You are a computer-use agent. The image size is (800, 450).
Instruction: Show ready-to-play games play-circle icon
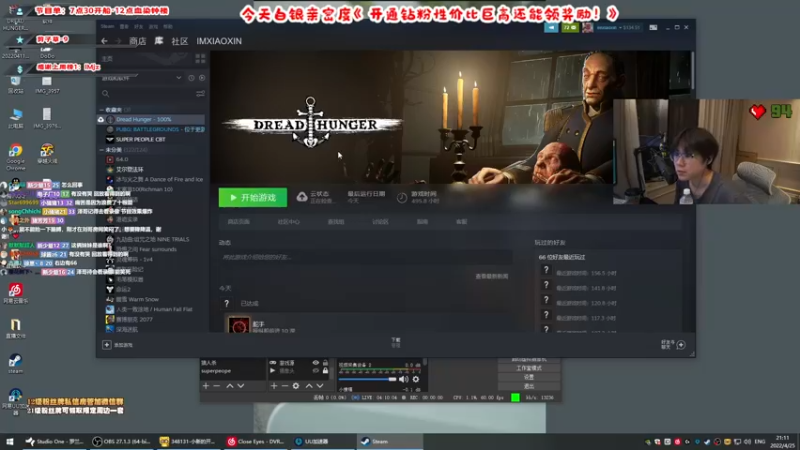[202, 78]
